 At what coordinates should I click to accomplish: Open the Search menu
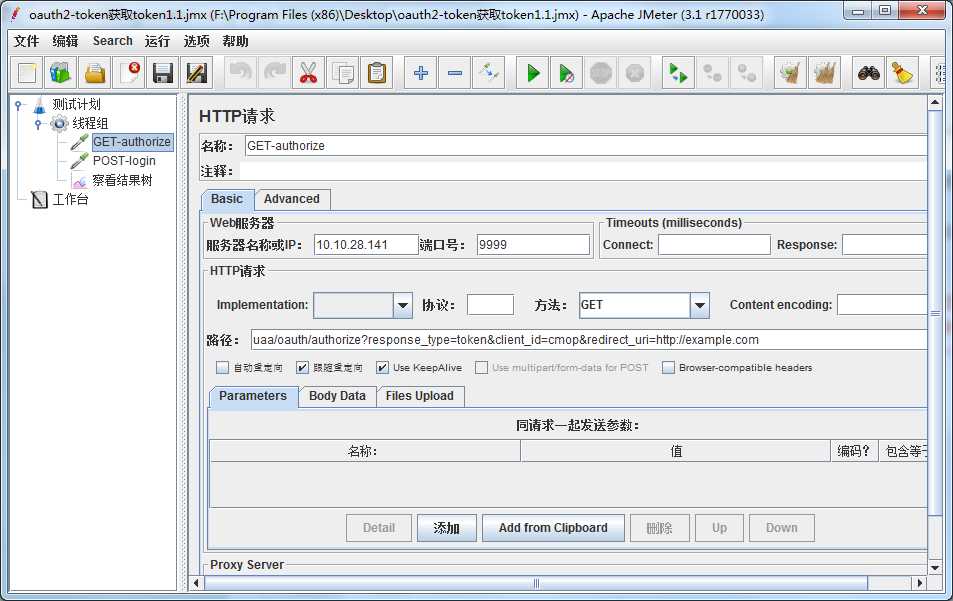[112, 41]
